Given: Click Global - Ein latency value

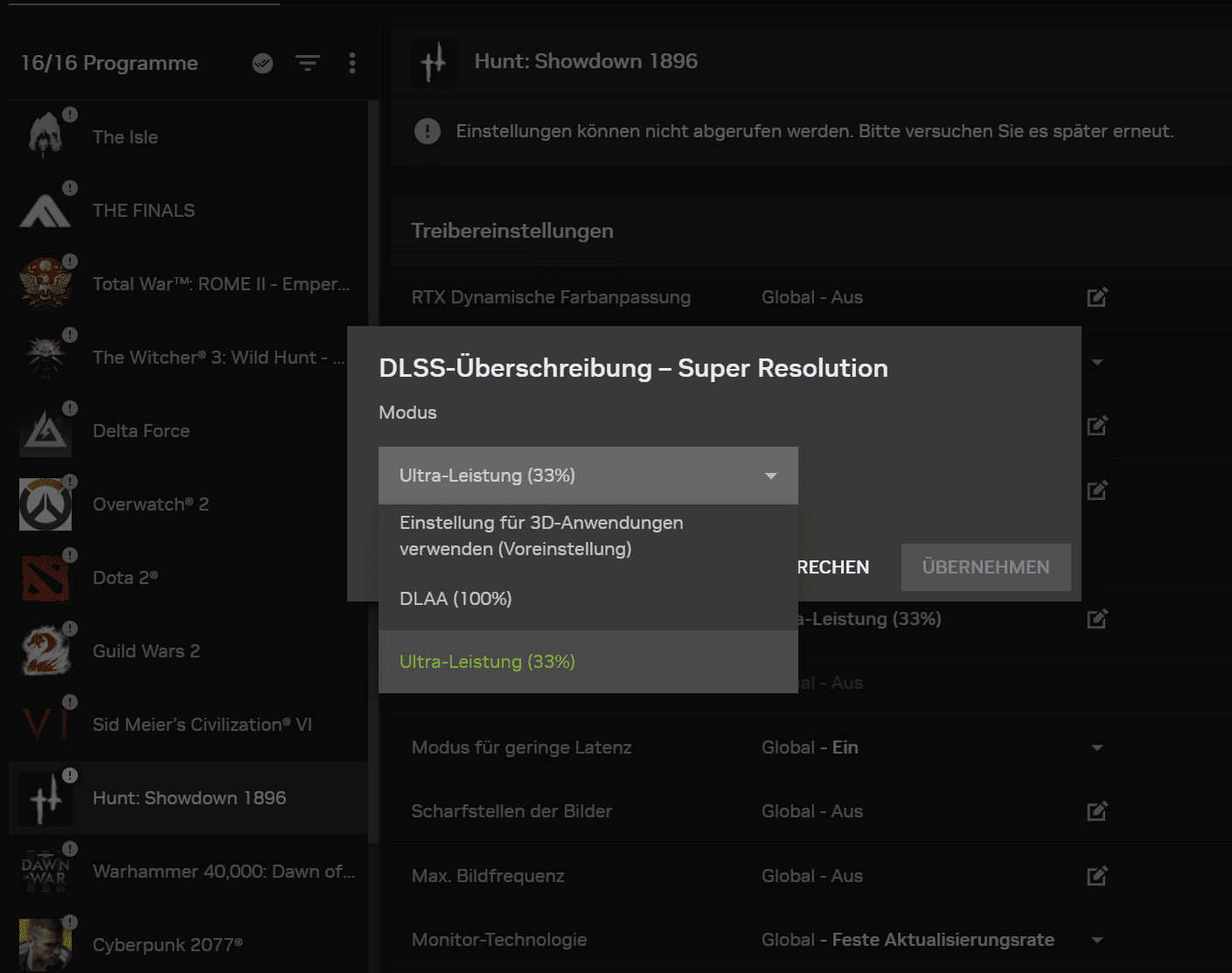Looking at the screenshot, I should click(x=810, y=747).
